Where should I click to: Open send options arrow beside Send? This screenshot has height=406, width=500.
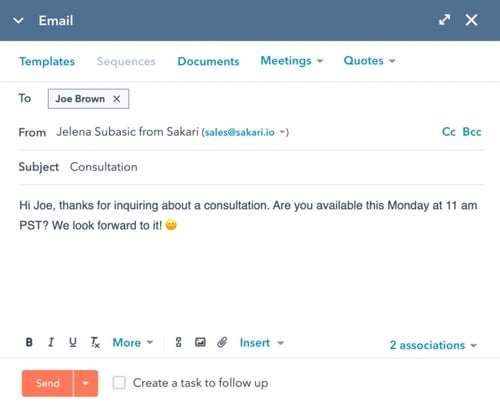click(x=86, y=383)
